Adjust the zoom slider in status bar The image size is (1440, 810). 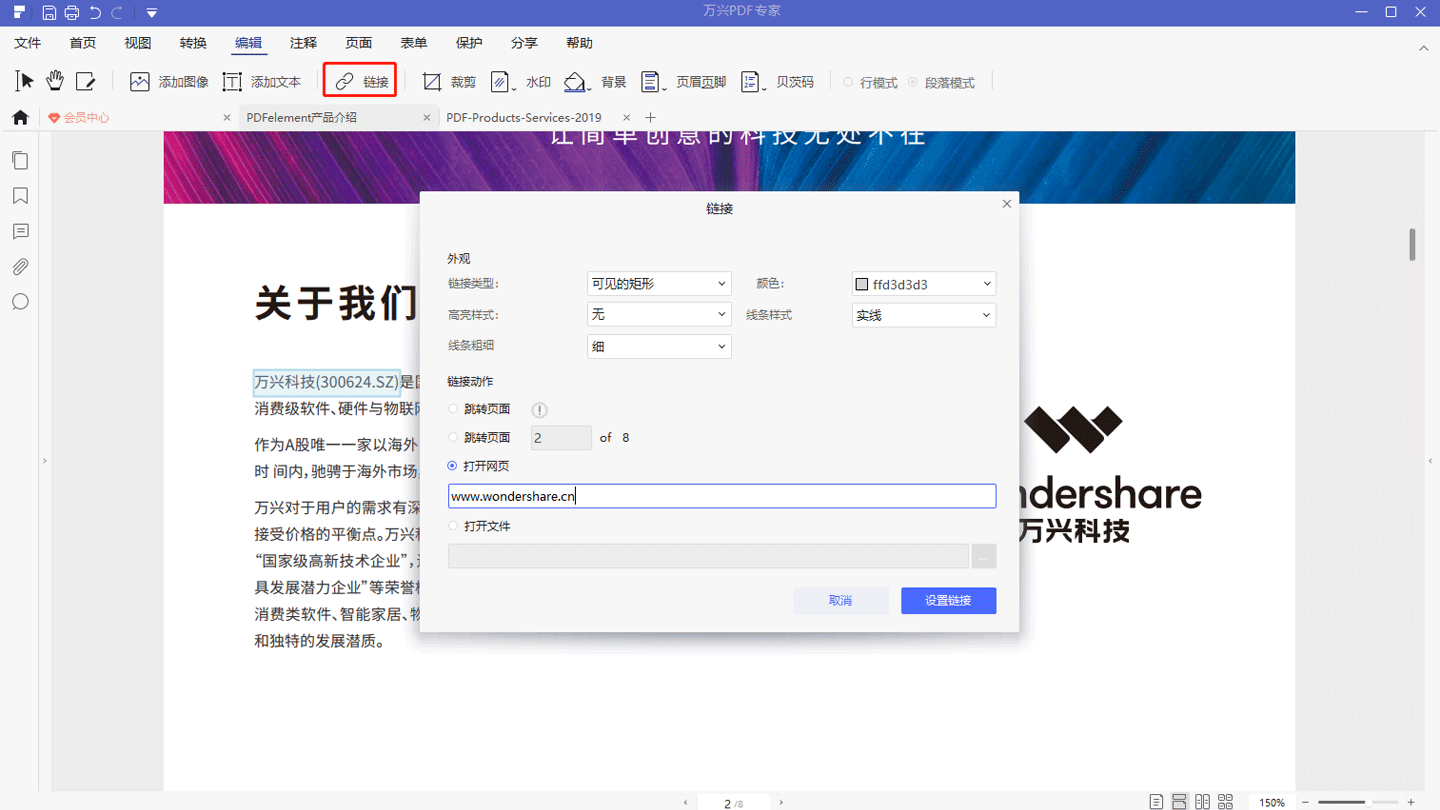click(x=1357, y=802)
